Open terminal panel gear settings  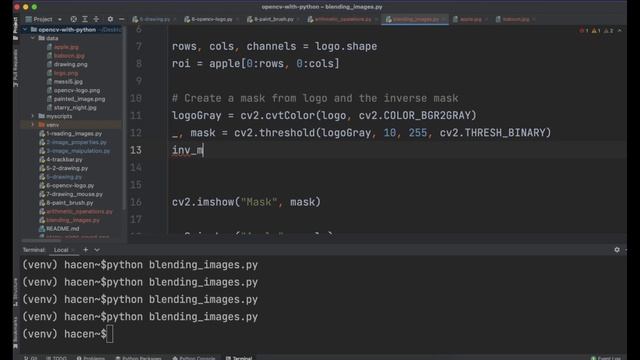point(617,250)
